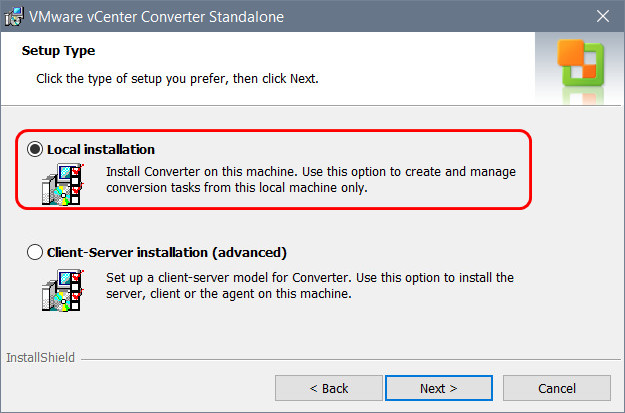
Task: Click the red highlighted Local installation box
Action: coord(273,169)
